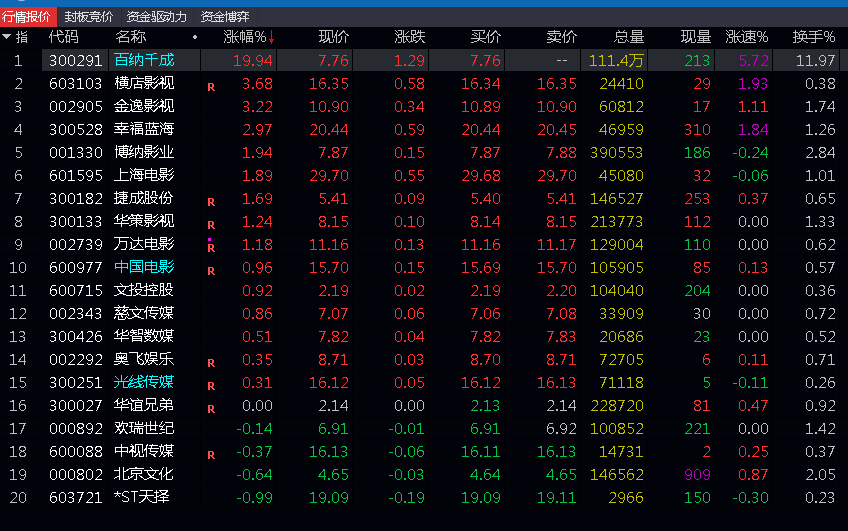Select stock 上海电影
The width and height of the screenshot is (848, 531).
(x=144, y=175)
